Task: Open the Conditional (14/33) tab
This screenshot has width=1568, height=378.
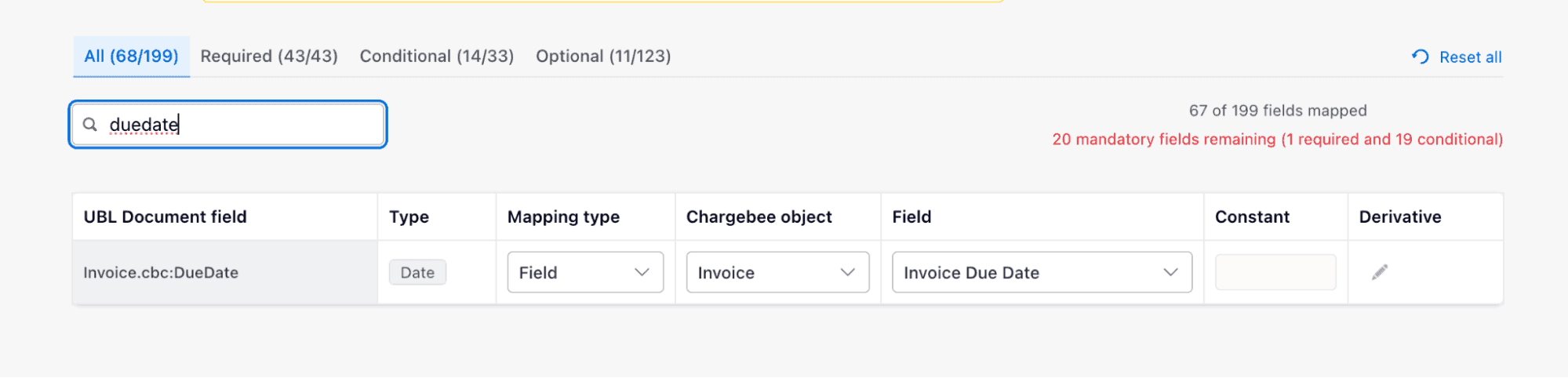Action: 437,56
